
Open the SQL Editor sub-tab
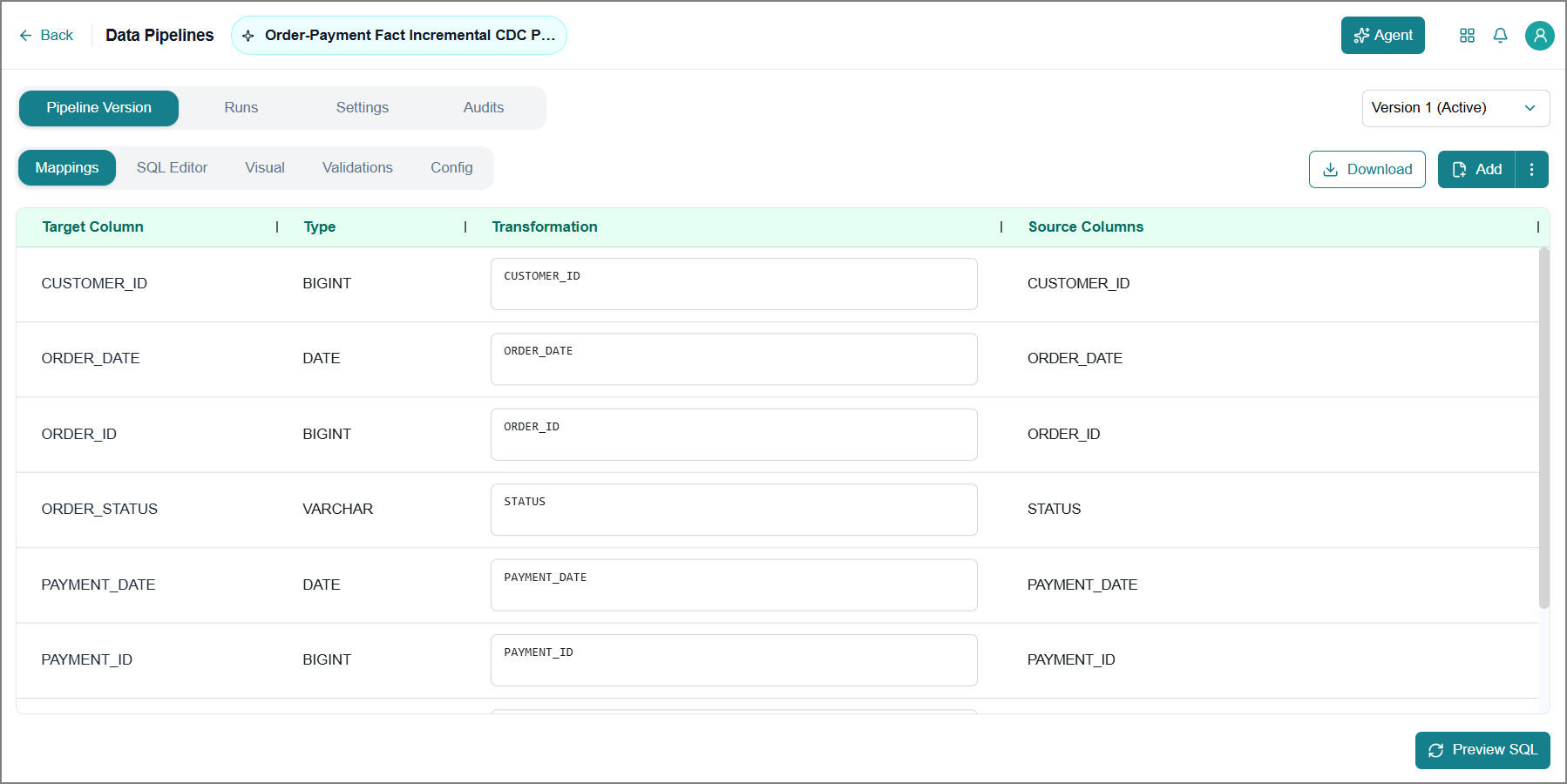point(172,168)
